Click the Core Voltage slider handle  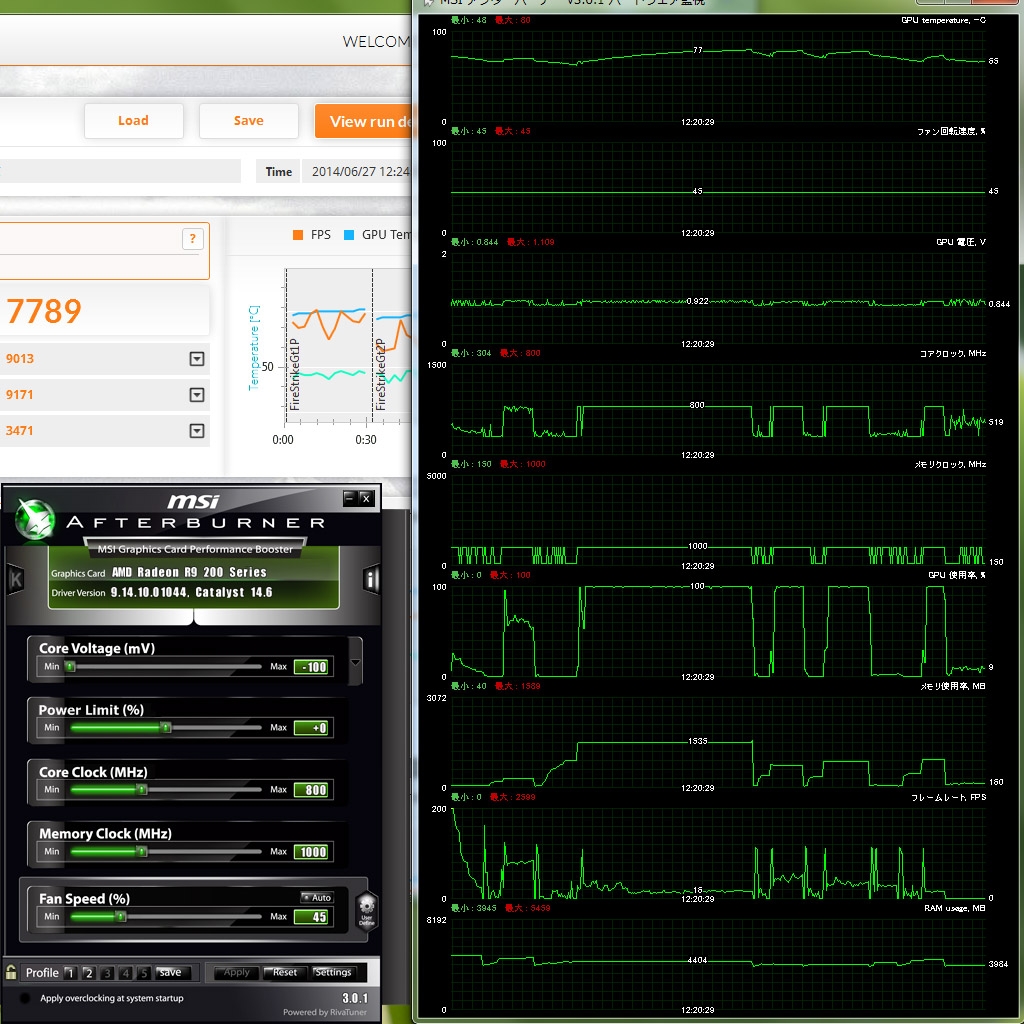[x=71, y=667]
